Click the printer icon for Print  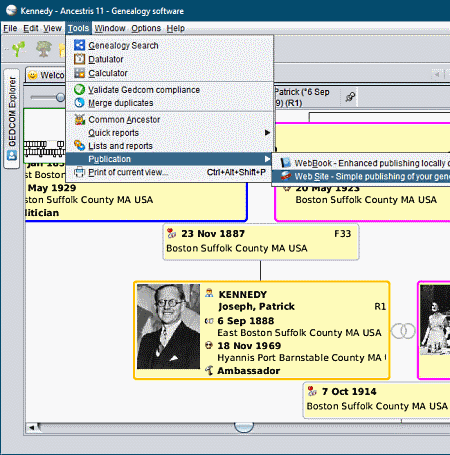79,172
